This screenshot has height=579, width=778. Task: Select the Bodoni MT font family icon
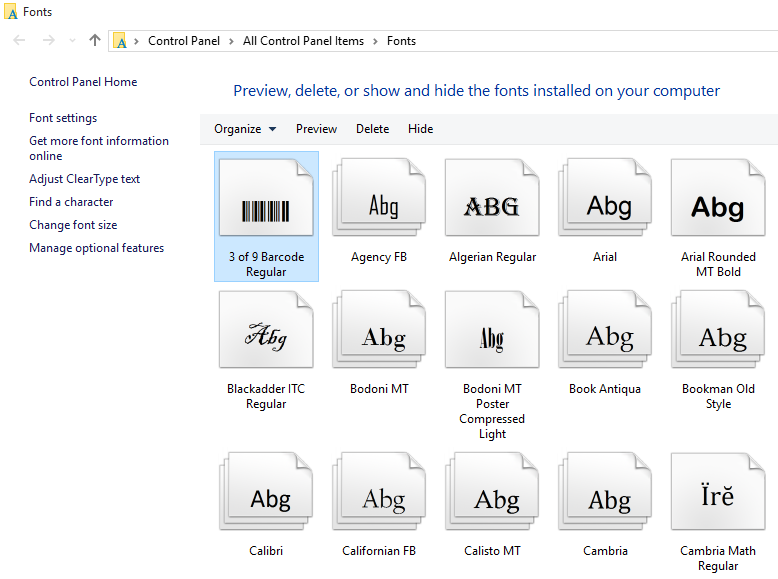pyautogui.click(x=379, y=329)
